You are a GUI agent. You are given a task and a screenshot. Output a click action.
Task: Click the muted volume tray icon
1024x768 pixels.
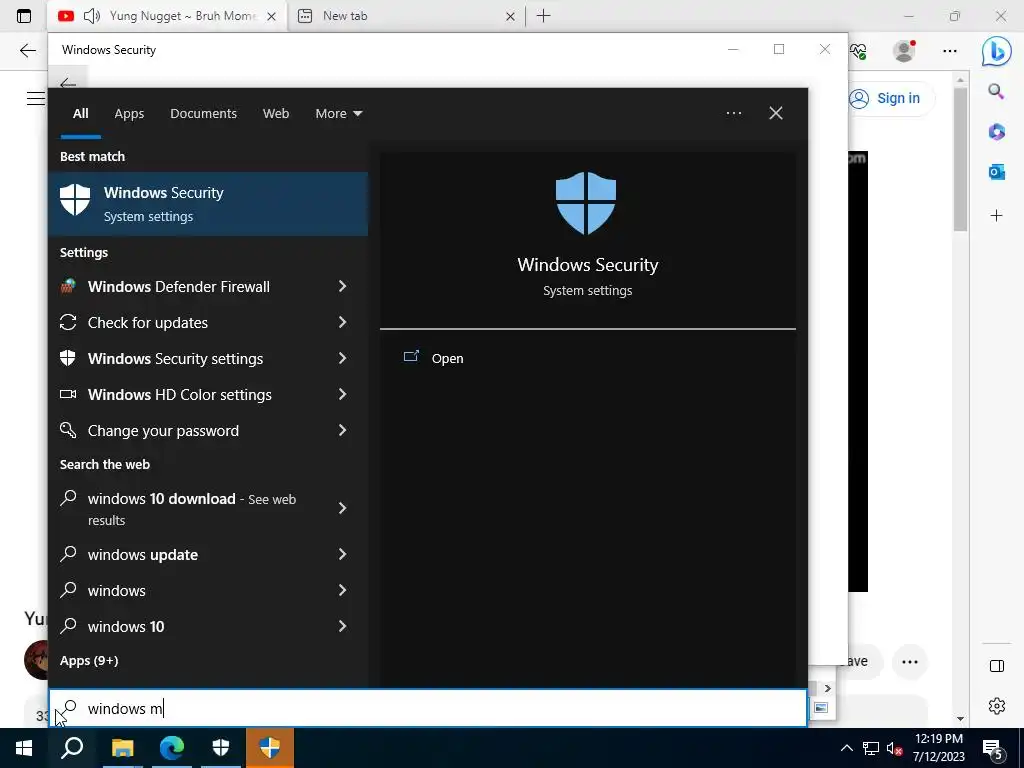coord(894,748)
